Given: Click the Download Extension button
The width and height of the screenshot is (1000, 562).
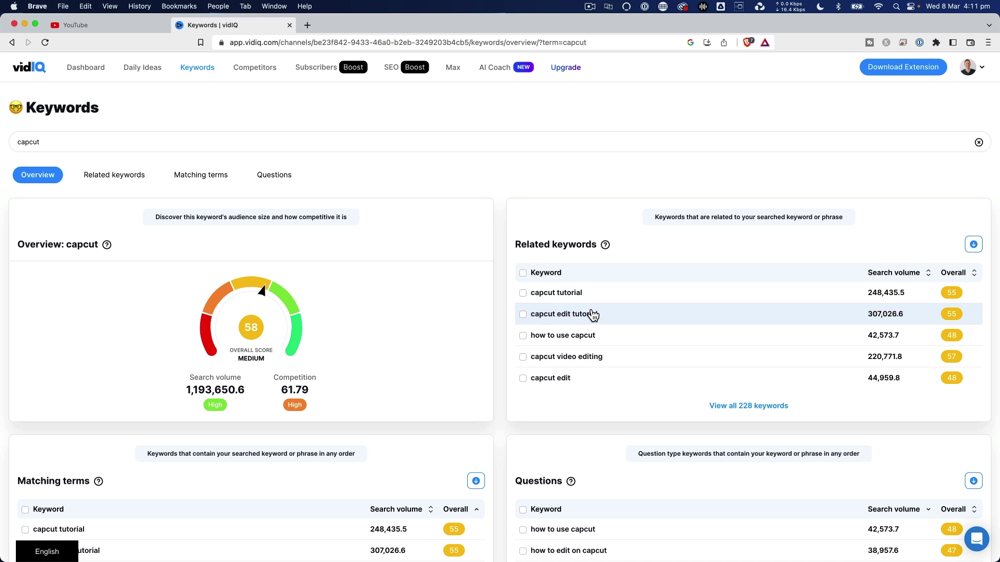Looking at the screenshot, I should click(903, 67).
